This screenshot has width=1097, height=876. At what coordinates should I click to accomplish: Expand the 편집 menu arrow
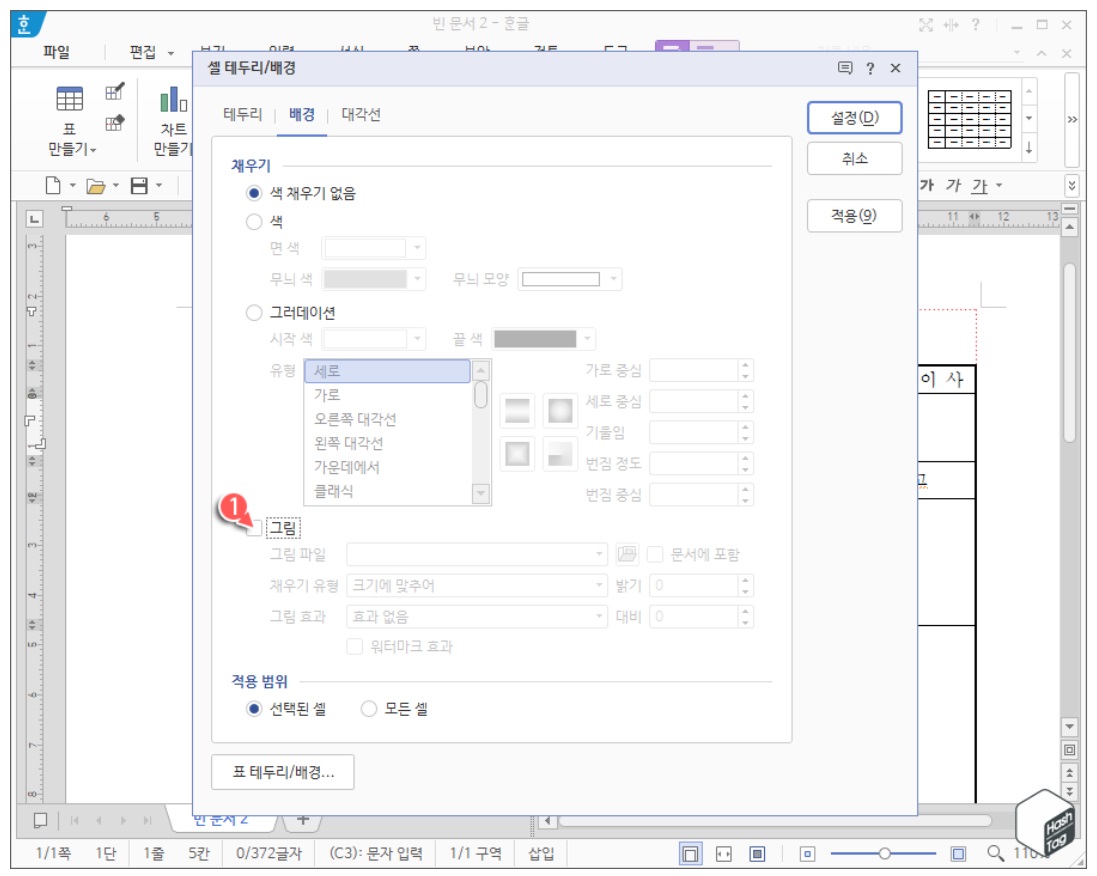[x=170, y=53]
